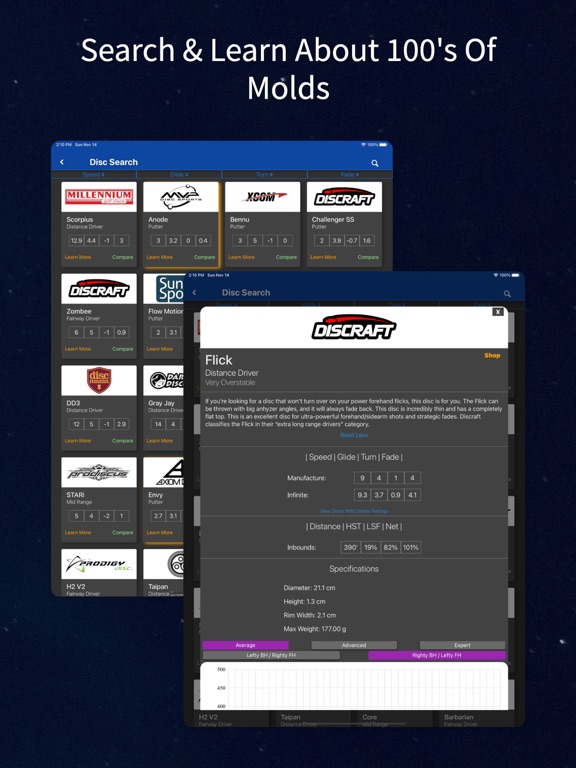Click the Flick disc title
Viewport: 576px width, 768px height.
point(218,360)
